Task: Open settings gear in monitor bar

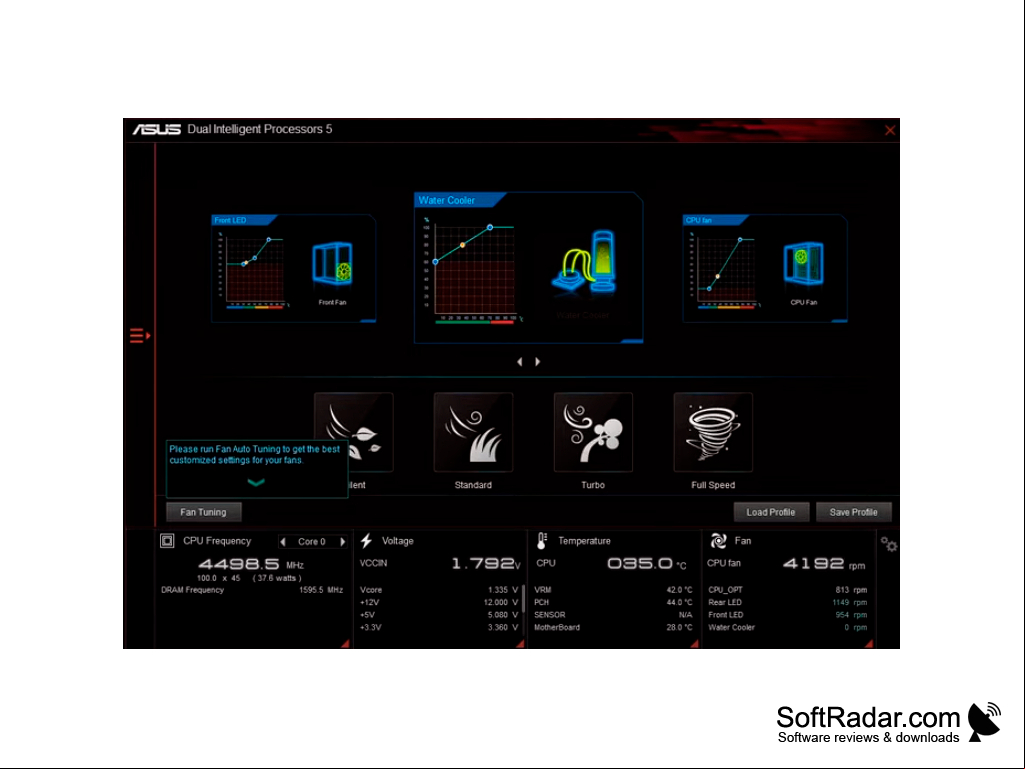Action: 888,544
